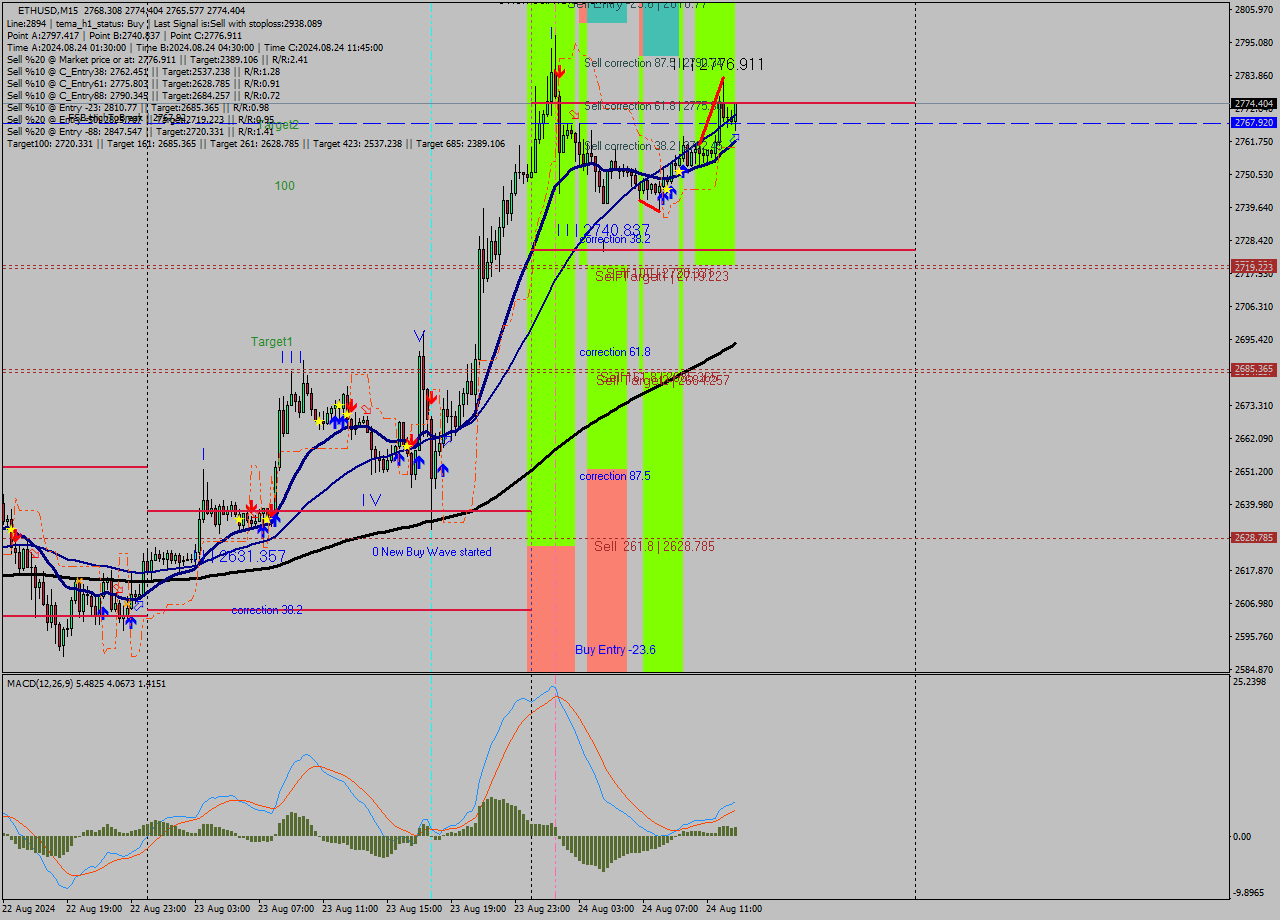Click the thick red zigzag arrow at top right

pos(710,110)
